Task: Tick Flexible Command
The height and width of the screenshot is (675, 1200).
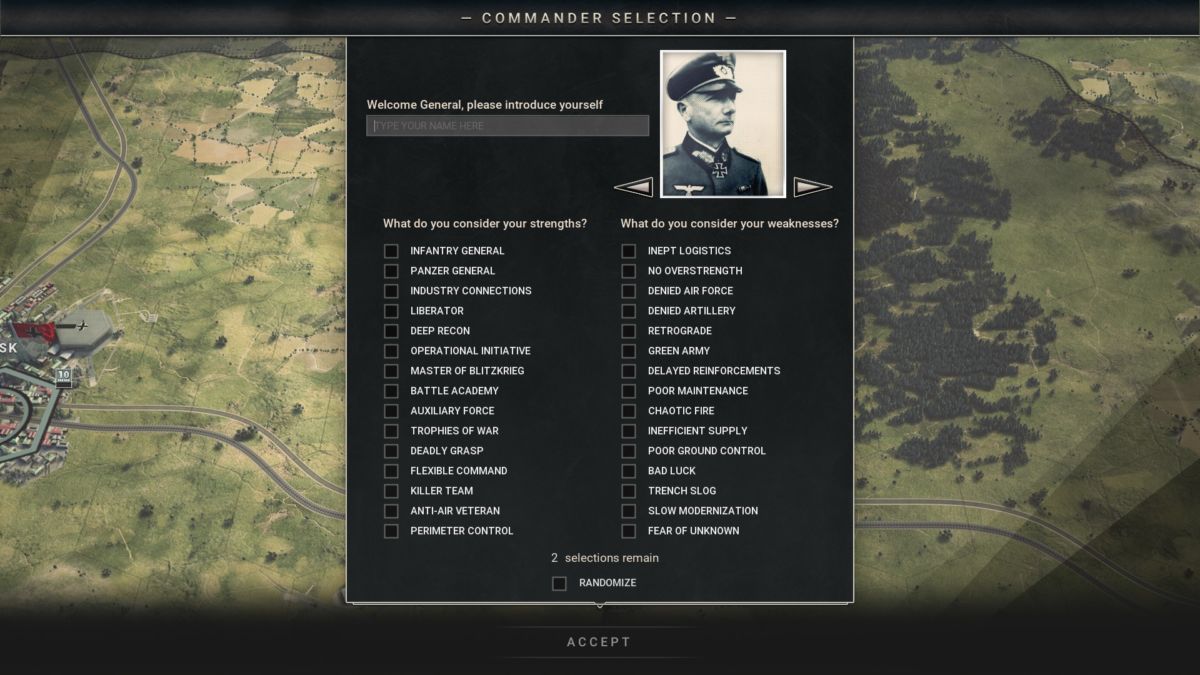Action: 391,471
